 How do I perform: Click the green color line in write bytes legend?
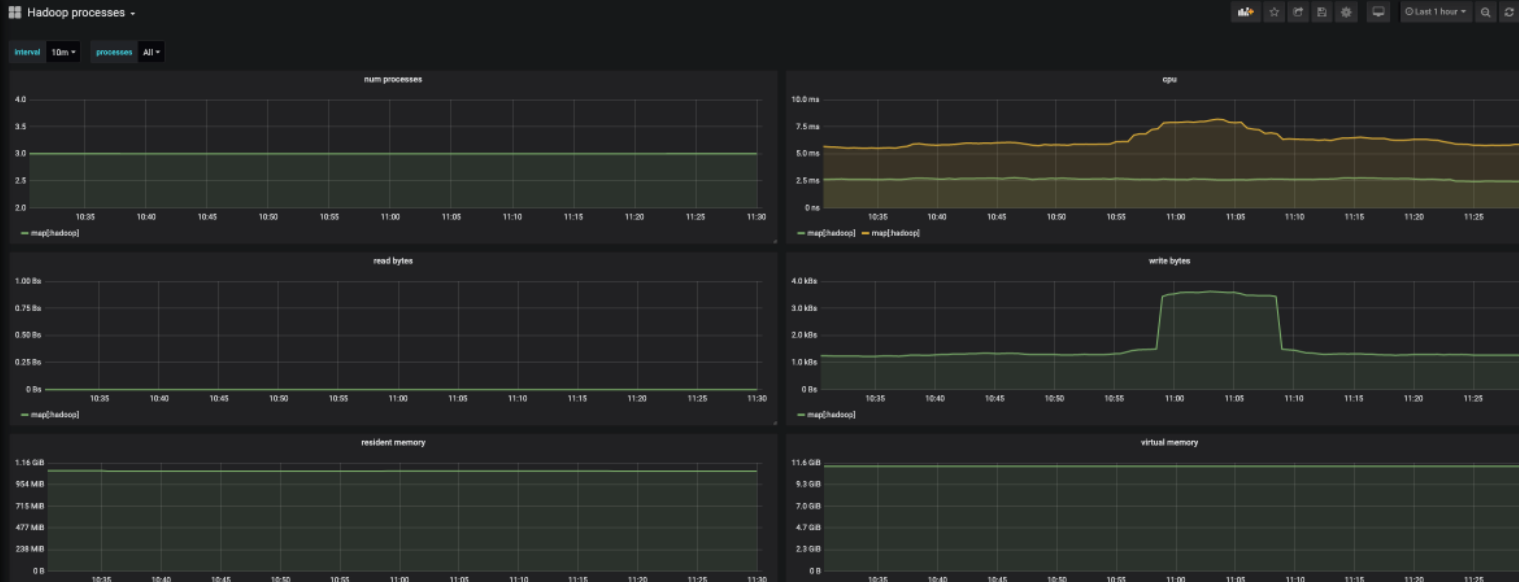[x=801, y=414]
